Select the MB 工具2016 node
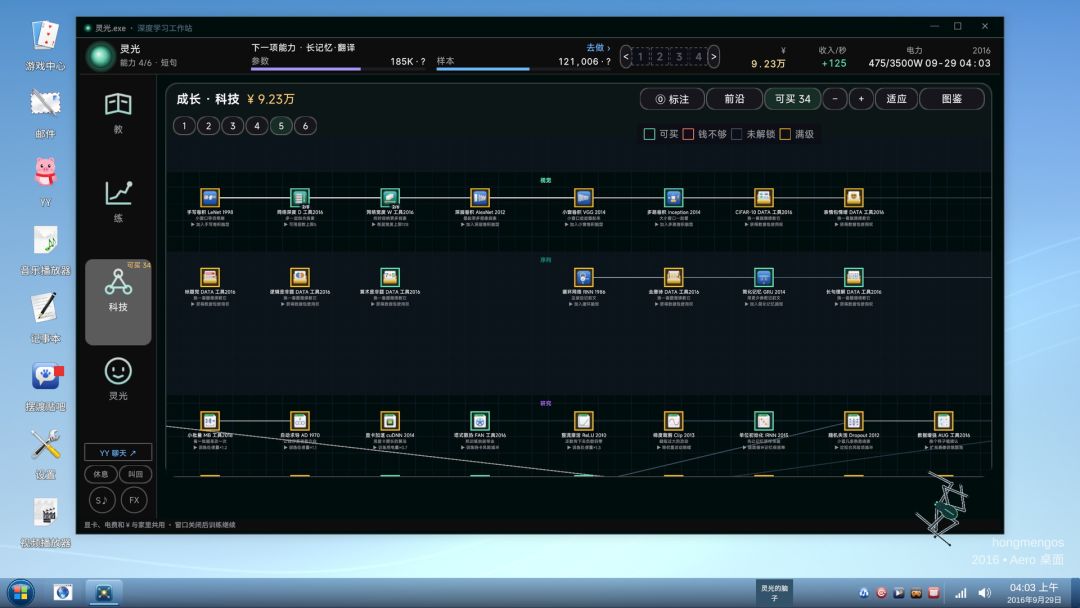Screen dimensions: 1080x608 [210, 421]
